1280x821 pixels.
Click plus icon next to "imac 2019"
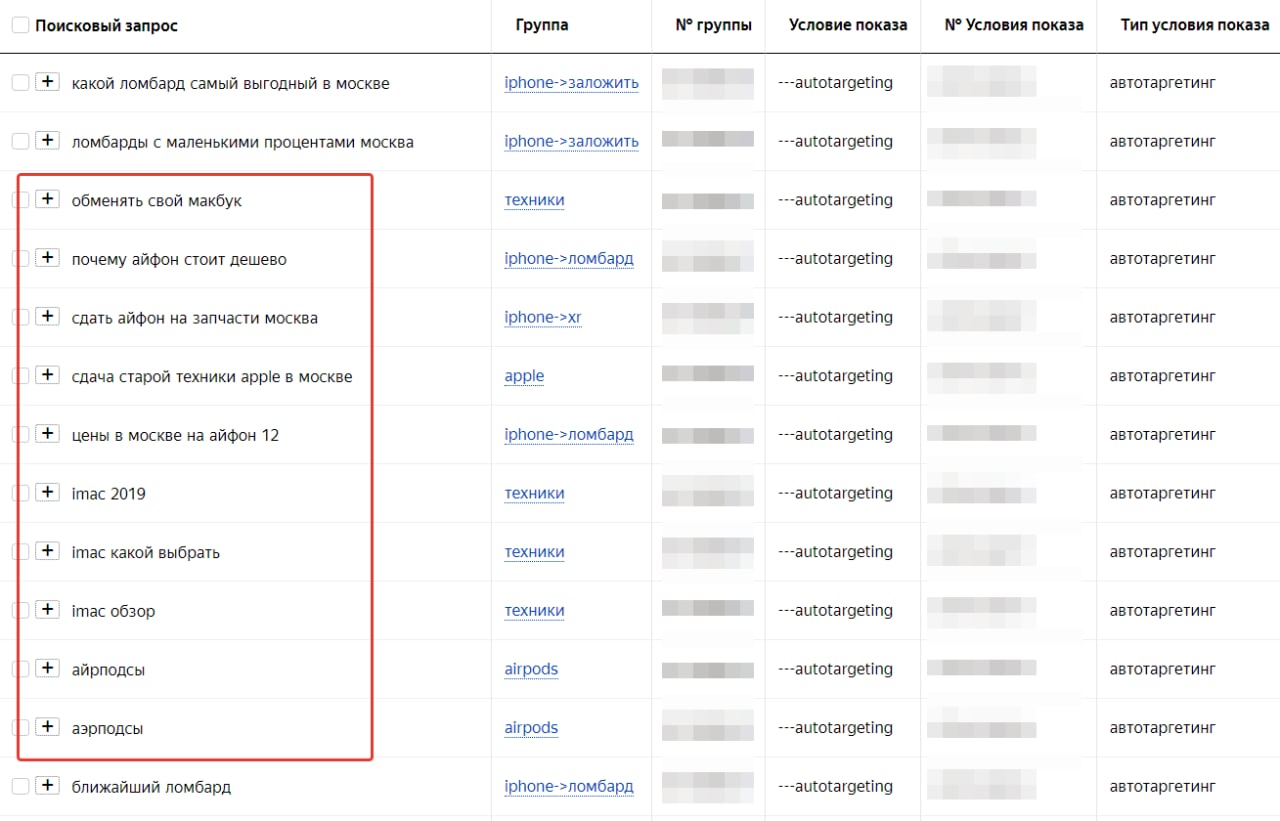tap(47, 492)
